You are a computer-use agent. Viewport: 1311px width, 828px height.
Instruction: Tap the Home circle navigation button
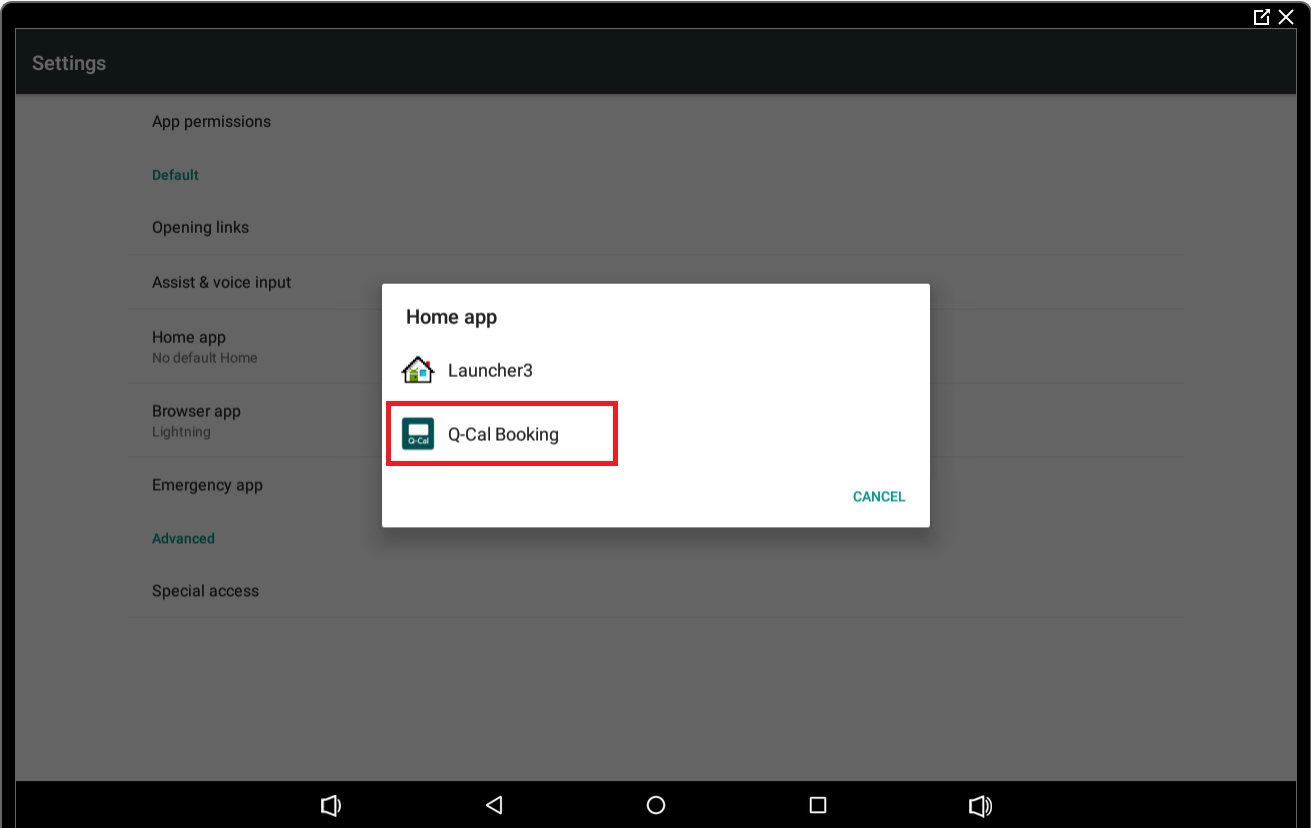point(656,805)
